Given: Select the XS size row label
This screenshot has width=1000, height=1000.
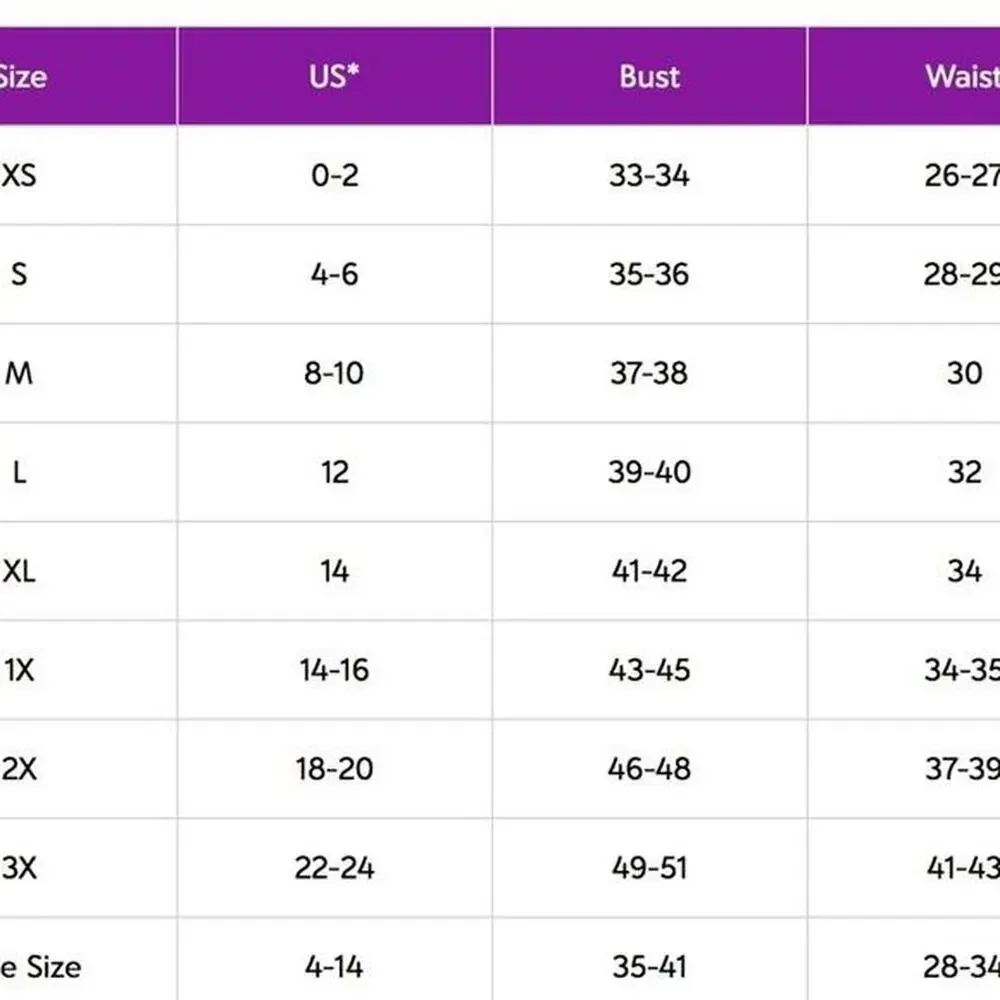Looking at the screenshot, I should point(19,175).
